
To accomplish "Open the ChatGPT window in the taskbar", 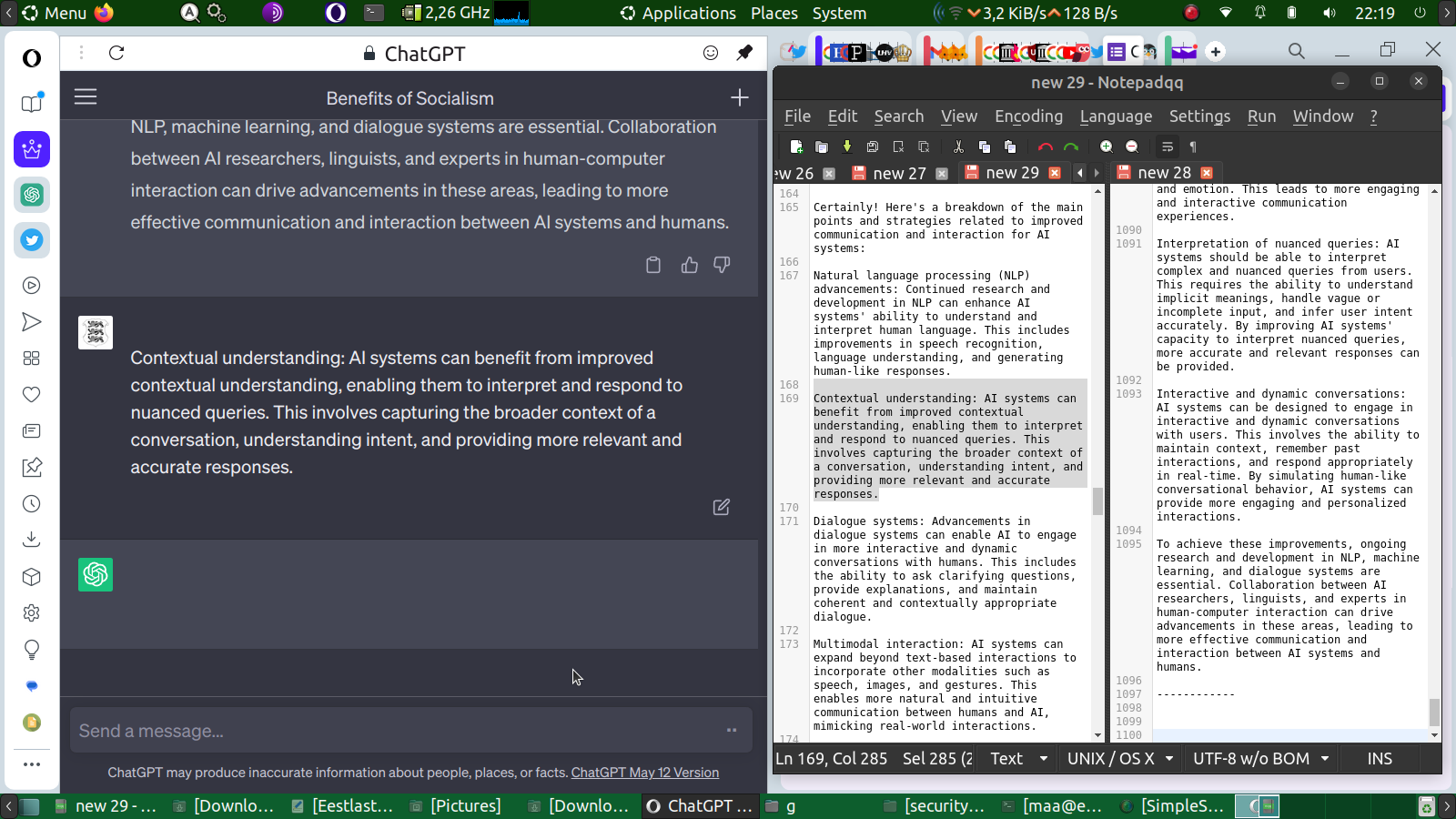I will [699, 806].
